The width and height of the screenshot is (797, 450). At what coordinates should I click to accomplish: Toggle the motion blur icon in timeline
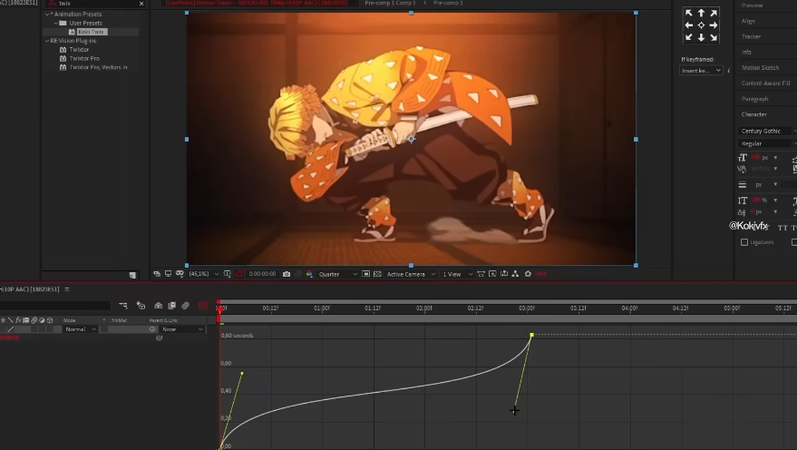[186, 306]
